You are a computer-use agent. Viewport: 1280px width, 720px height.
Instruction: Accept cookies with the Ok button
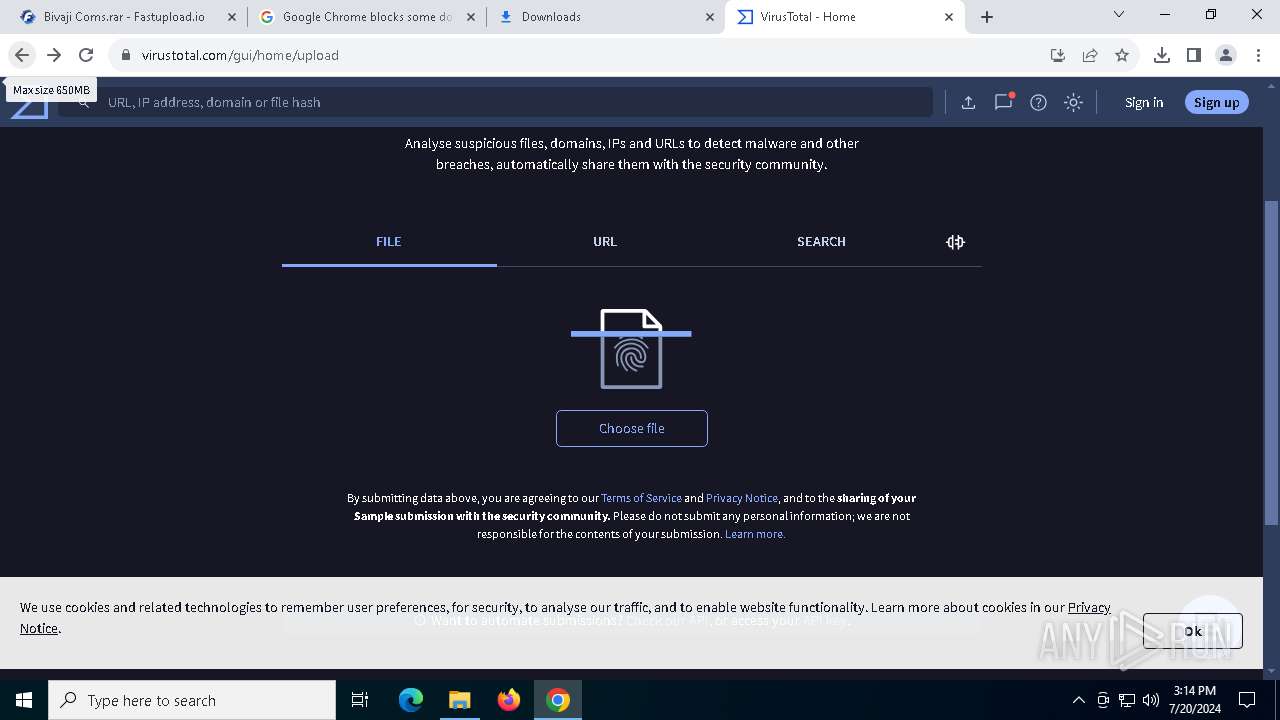1192,631
